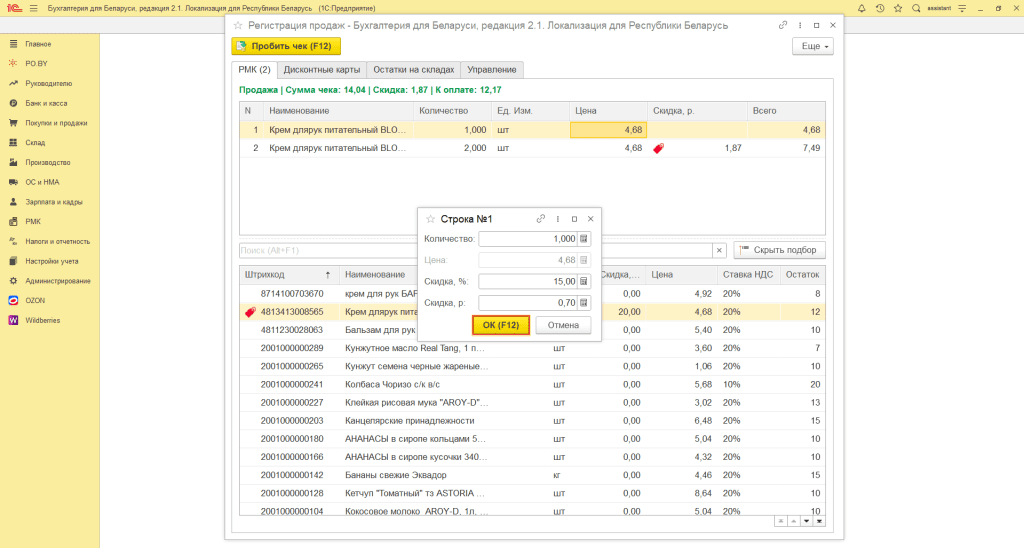Image resolution: width=1024 pixels, height=548 pixels.
Task: Add Строка №1 dialog to favorites
Action: click(x=430, y=219)
